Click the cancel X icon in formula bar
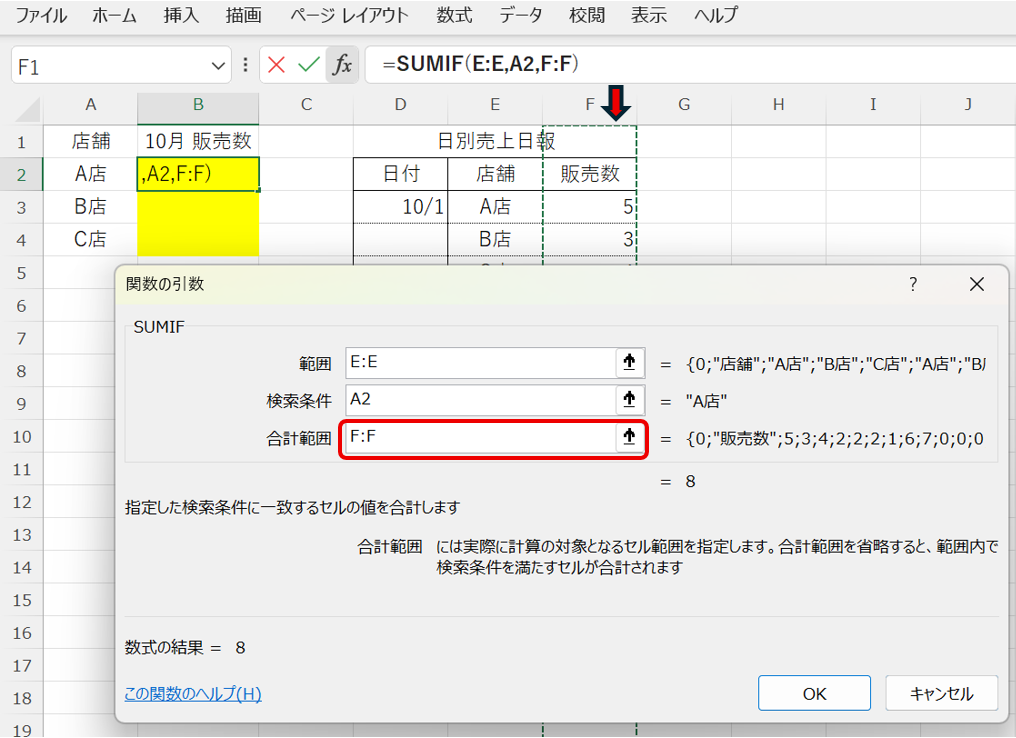1016x738 pixels. 277,66
